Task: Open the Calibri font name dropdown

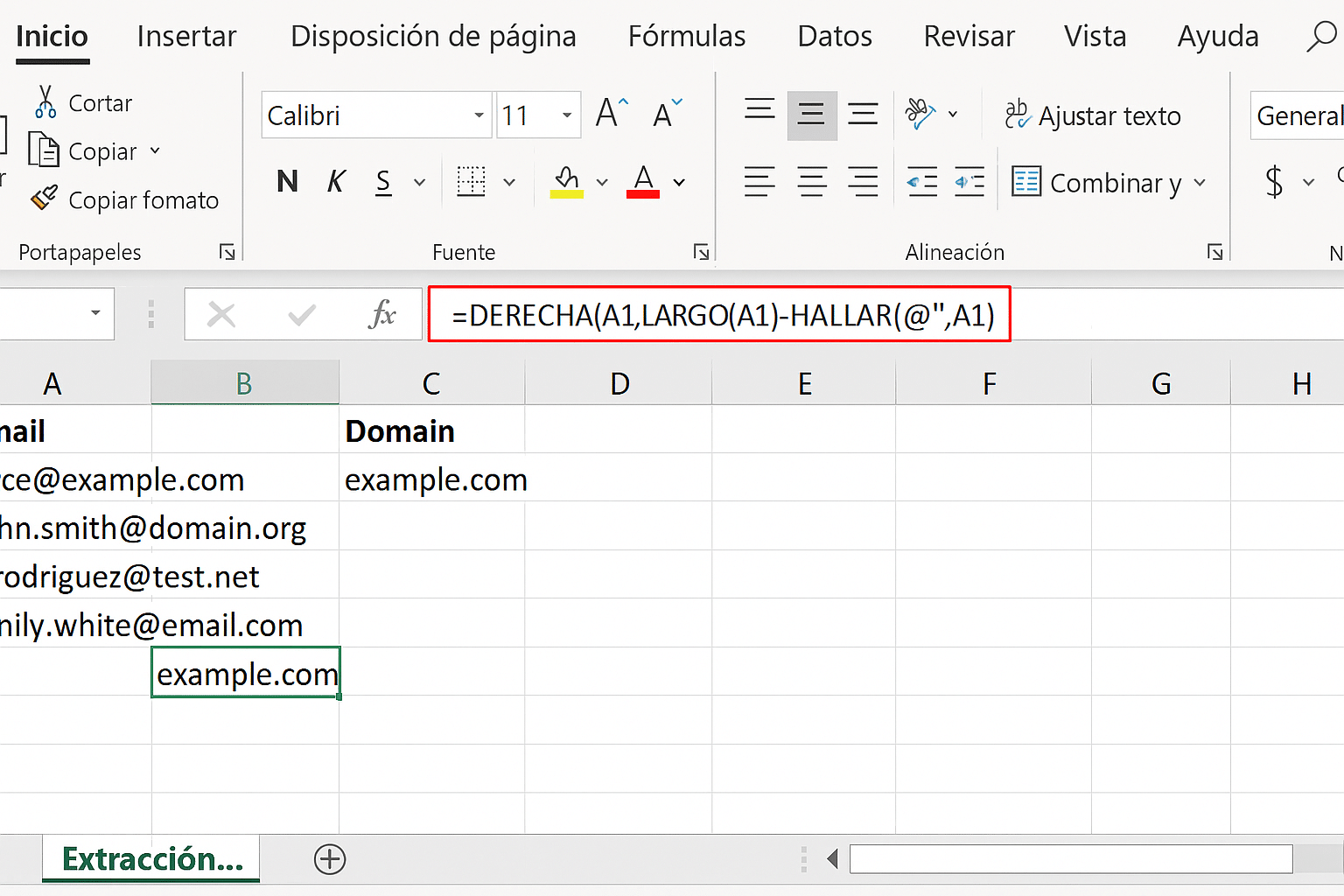Action: (479, 115)
